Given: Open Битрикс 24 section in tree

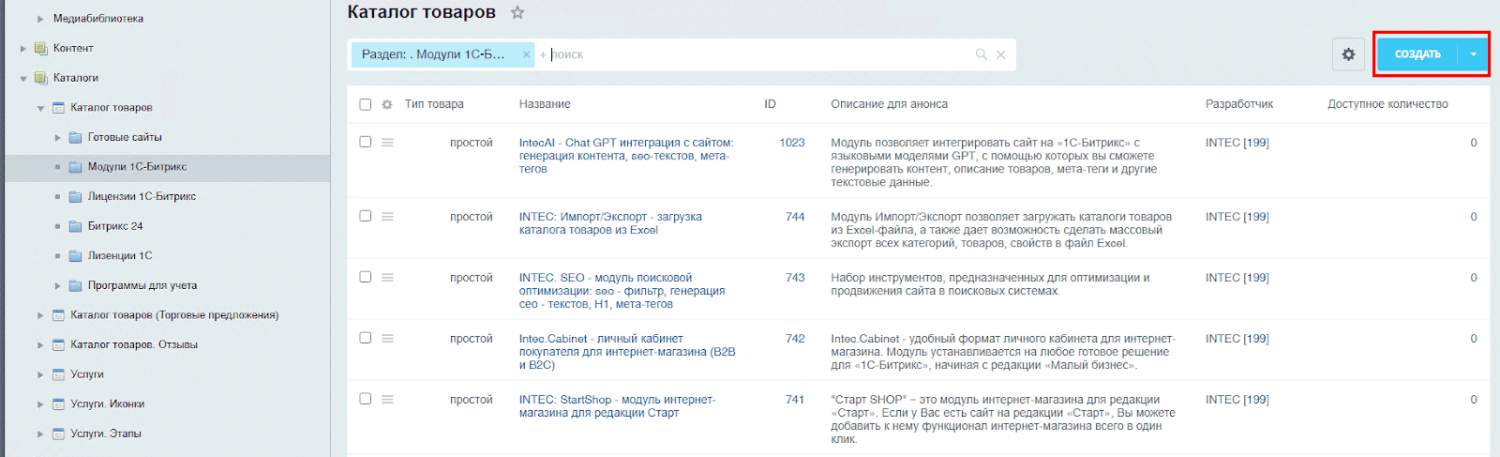Looking at the screenshot, I should pyautogui.click(x=115, y=226).
